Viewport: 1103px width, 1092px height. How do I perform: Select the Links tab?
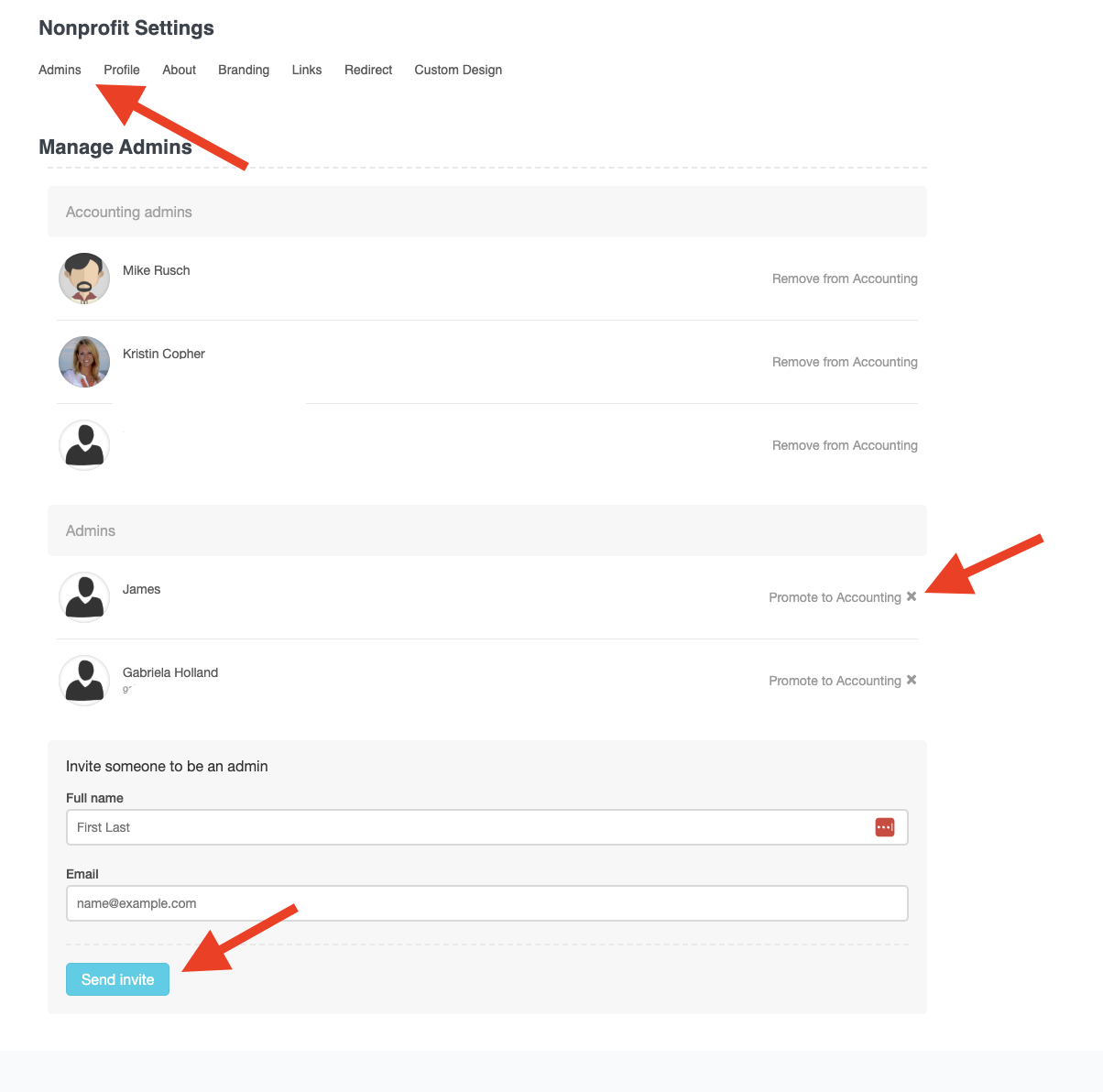coord(307,70)
